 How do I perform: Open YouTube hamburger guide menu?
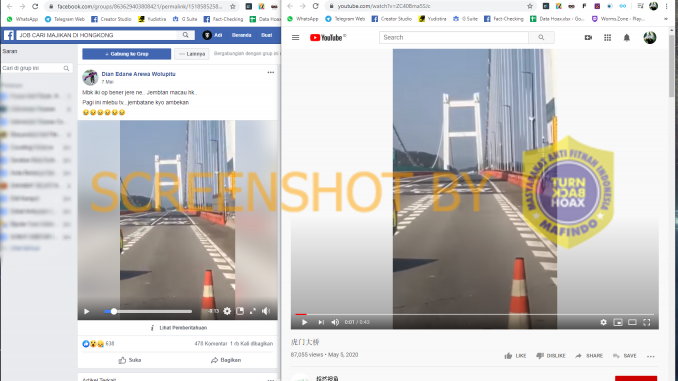click(295, 38)
